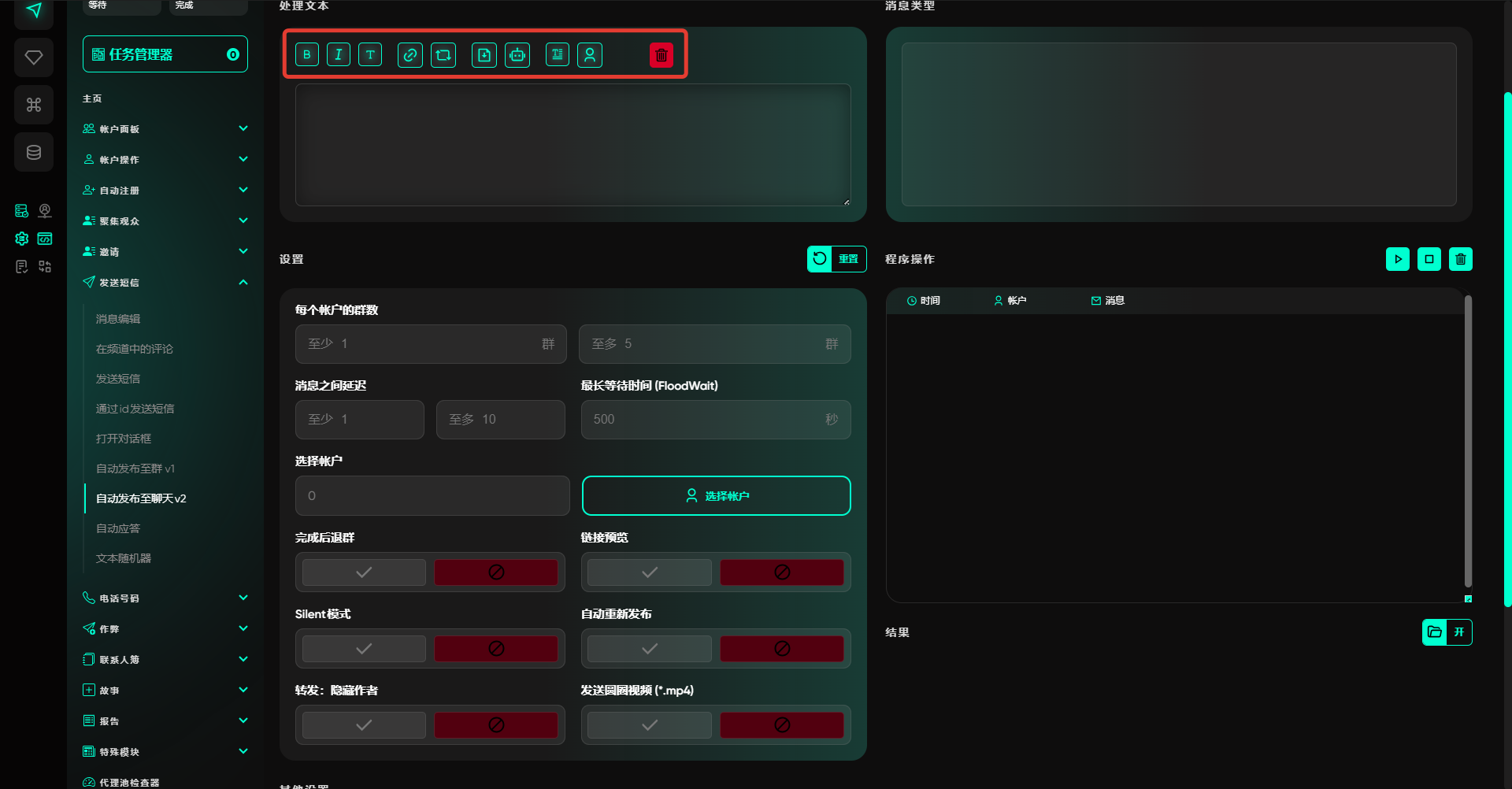This screenshot has height=789, width=1512.
Task: Click the 选择帐户 button
Action: pos(716,496)
